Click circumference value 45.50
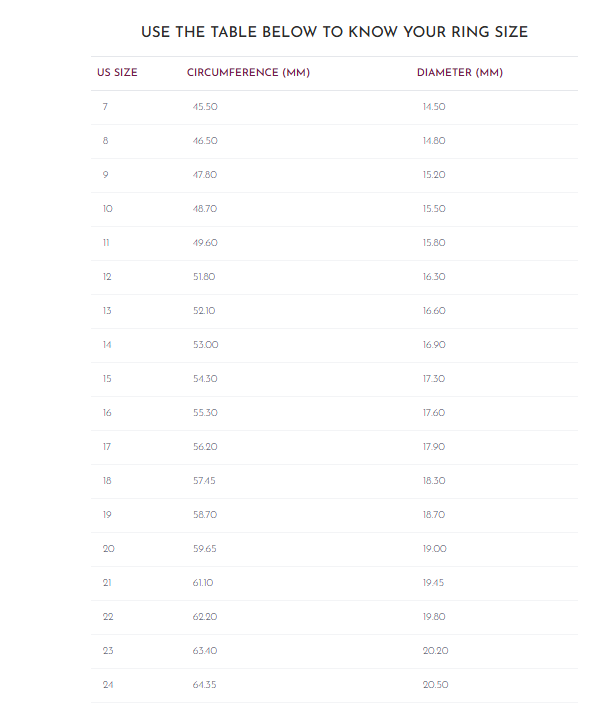Viewport: 602px width, 709px height. [x=205, y=107]
